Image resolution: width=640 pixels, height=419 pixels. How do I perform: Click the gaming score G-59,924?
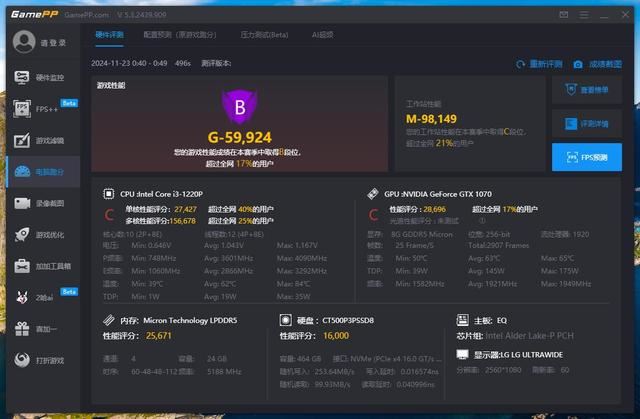[240, 137]
